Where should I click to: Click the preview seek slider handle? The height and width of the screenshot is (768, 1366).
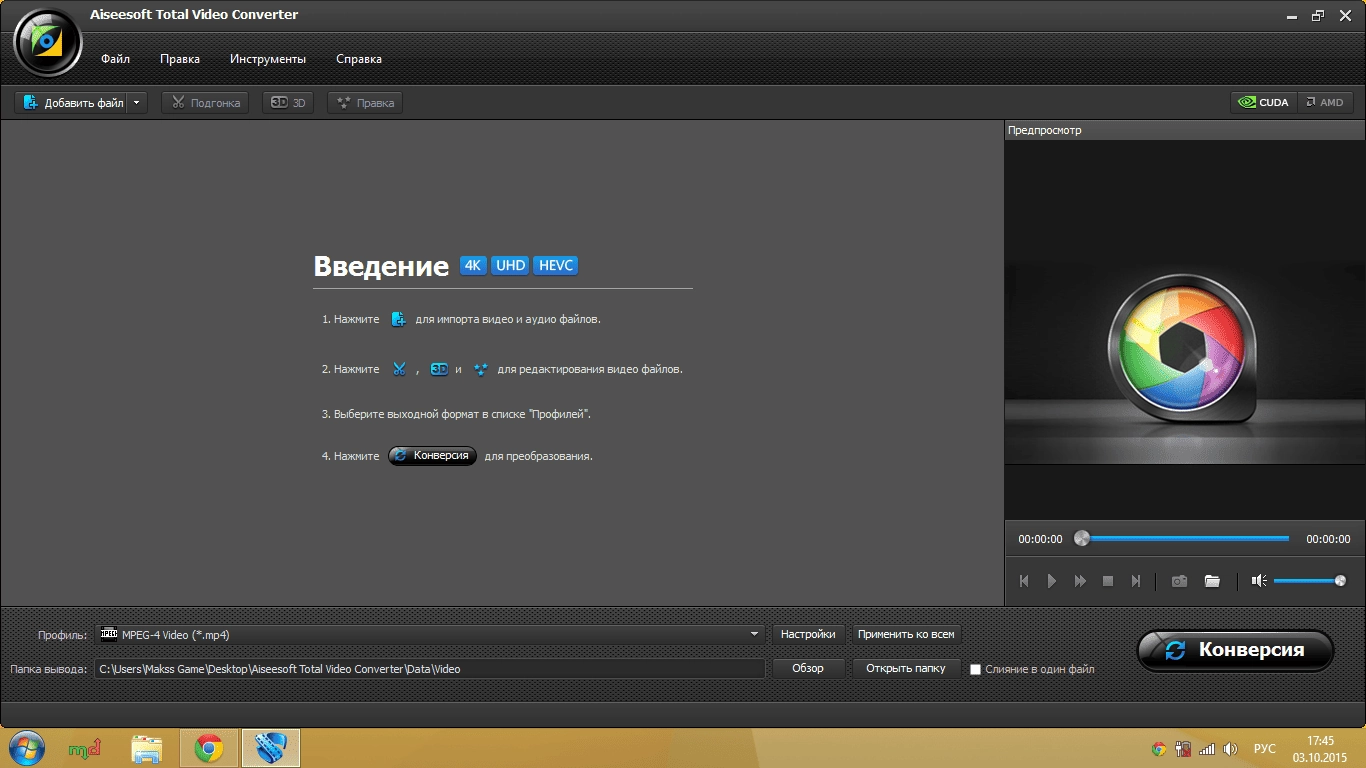pyautogui.click(x=1081, y=538)
